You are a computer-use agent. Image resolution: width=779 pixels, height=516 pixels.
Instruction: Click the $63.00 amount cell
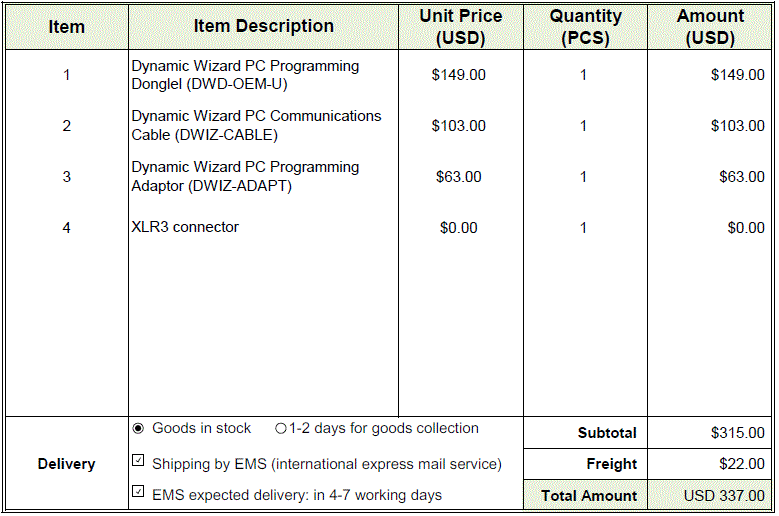click(x=742, y=177)
